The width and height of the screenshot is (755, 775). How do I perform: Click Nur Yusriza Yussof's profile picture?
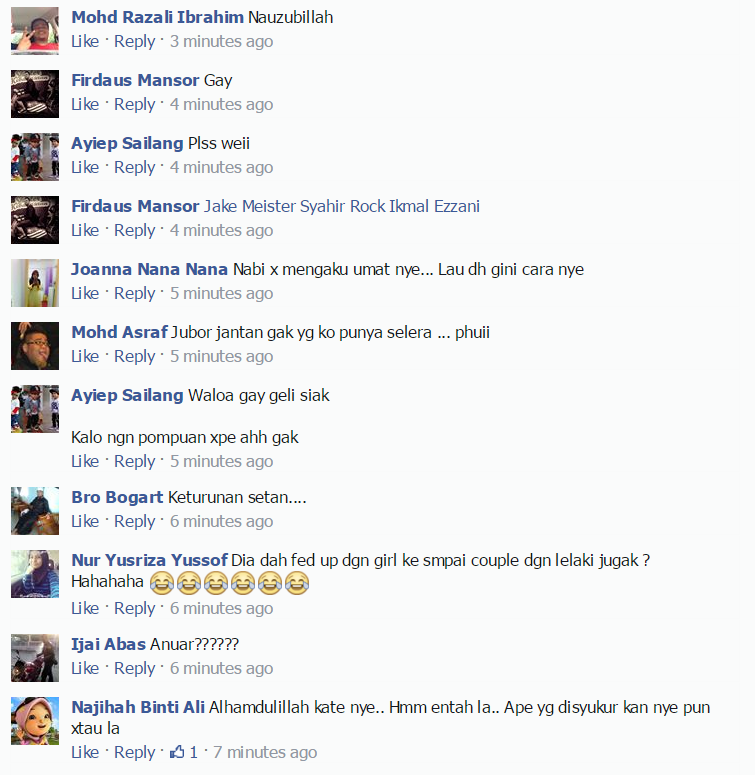[x=35, y=574]
